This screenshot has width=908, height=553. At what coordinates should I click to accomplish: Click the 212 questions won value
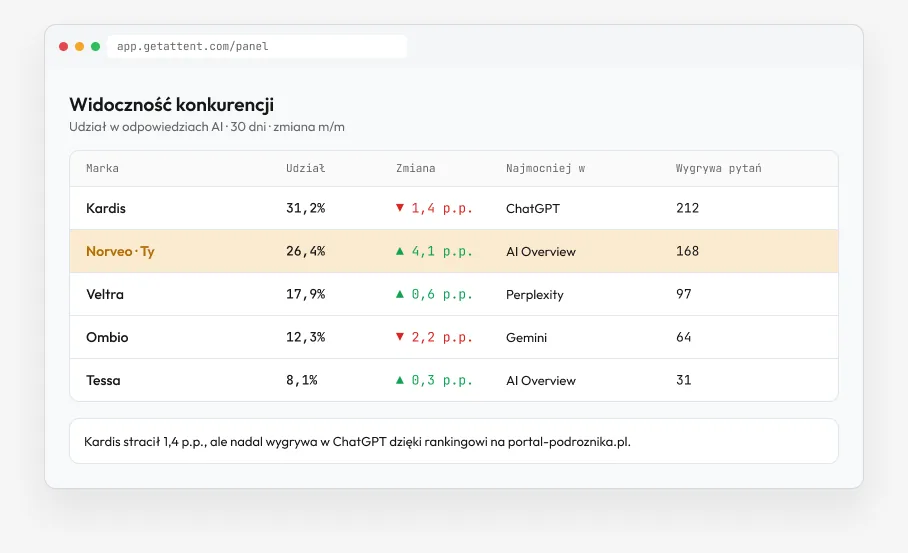pyautogui.click(x=687, y=208)
